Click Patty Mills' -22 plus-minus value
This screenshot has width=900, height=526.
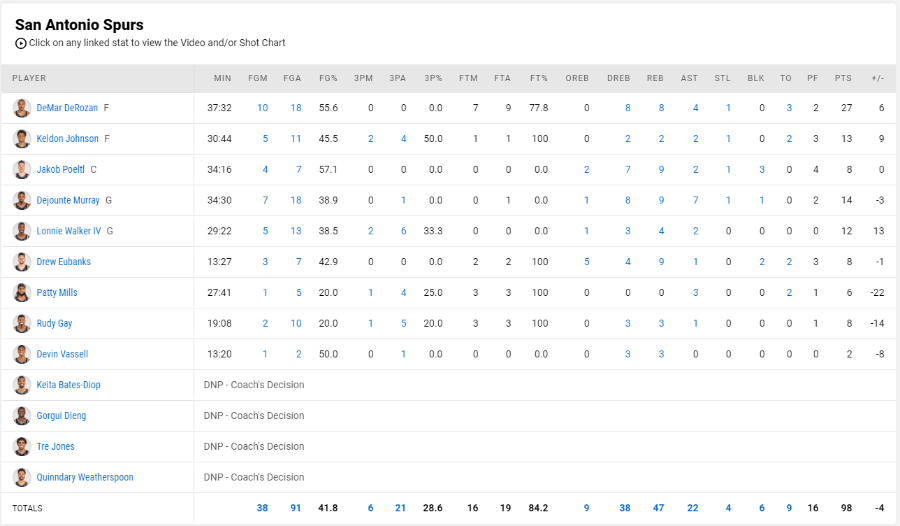tap(877, 292)
